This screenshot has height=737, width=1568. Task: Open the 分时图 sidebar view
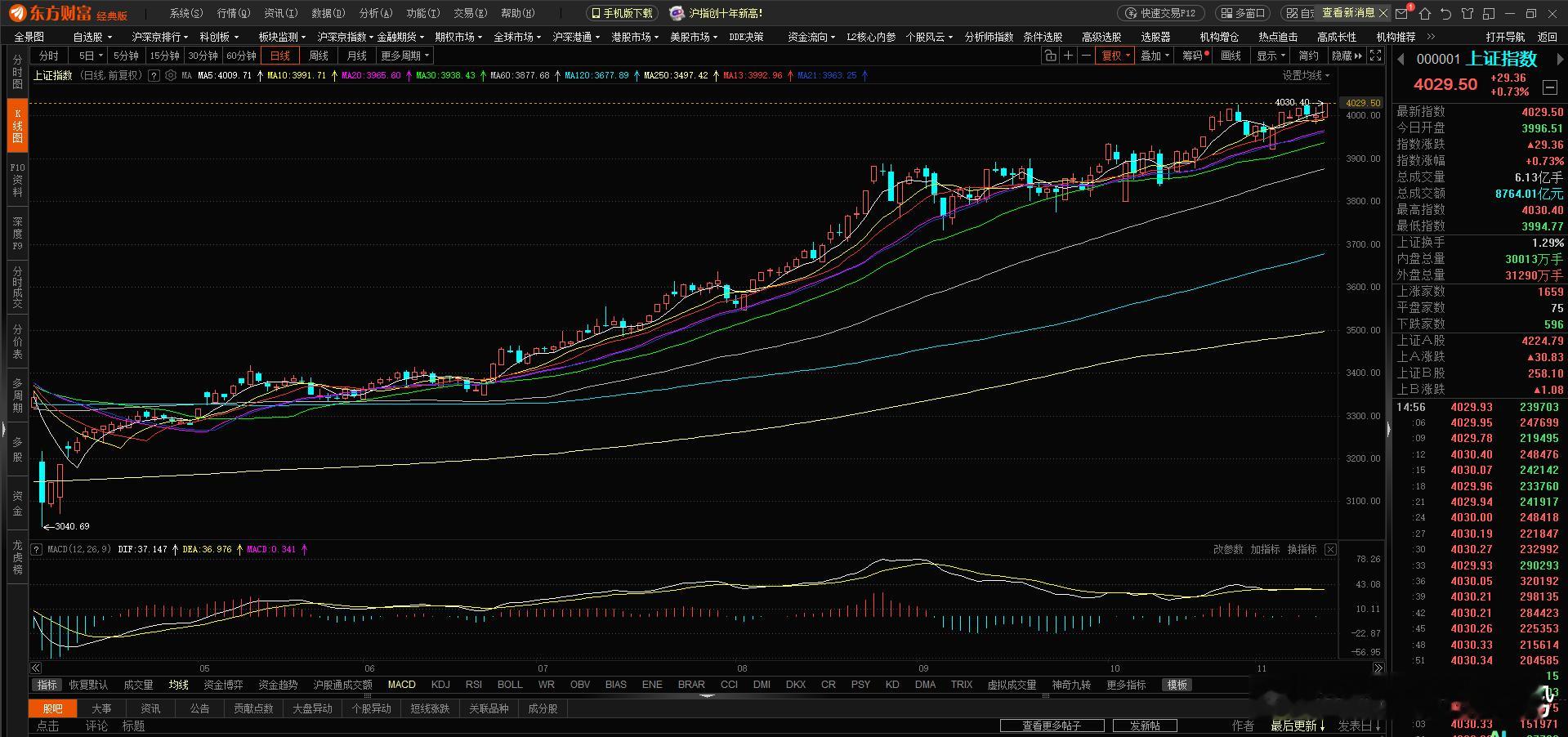point(17,72)
